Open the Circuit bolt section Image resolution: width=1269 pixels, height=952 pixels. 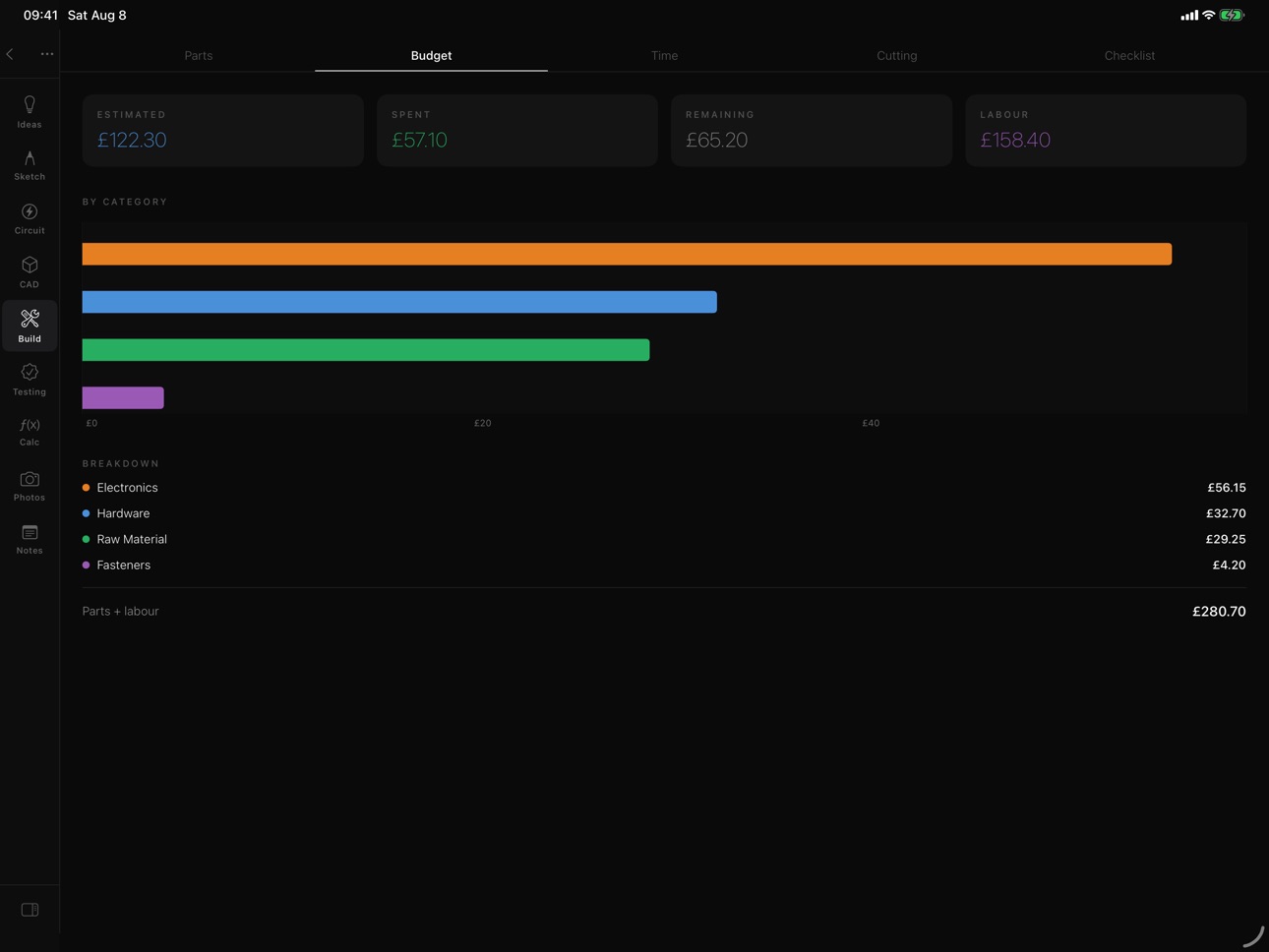point(30,218)
